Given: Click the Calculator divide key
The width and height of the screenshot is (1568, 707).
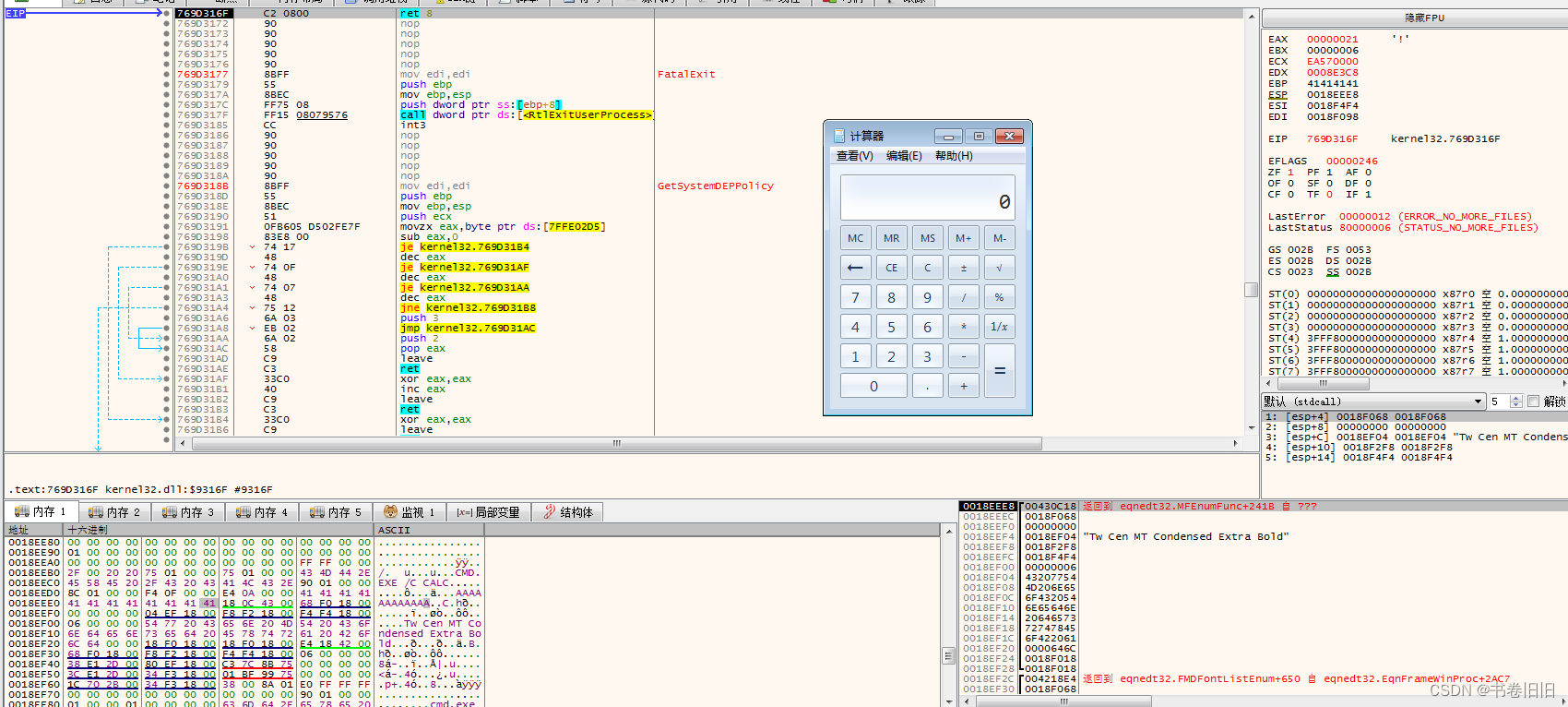Looking at the screenshot, I should 963,297.
